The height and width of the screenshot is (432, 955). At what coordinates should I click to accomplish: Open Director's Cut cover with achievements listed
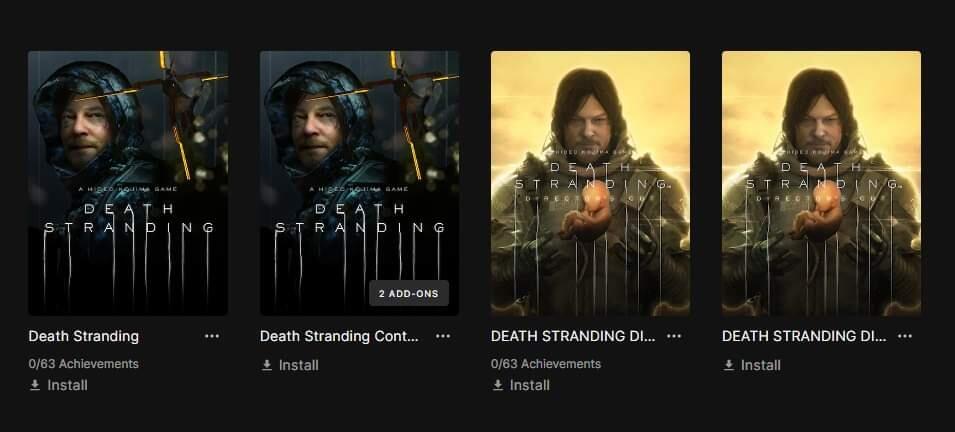point(590,183)
